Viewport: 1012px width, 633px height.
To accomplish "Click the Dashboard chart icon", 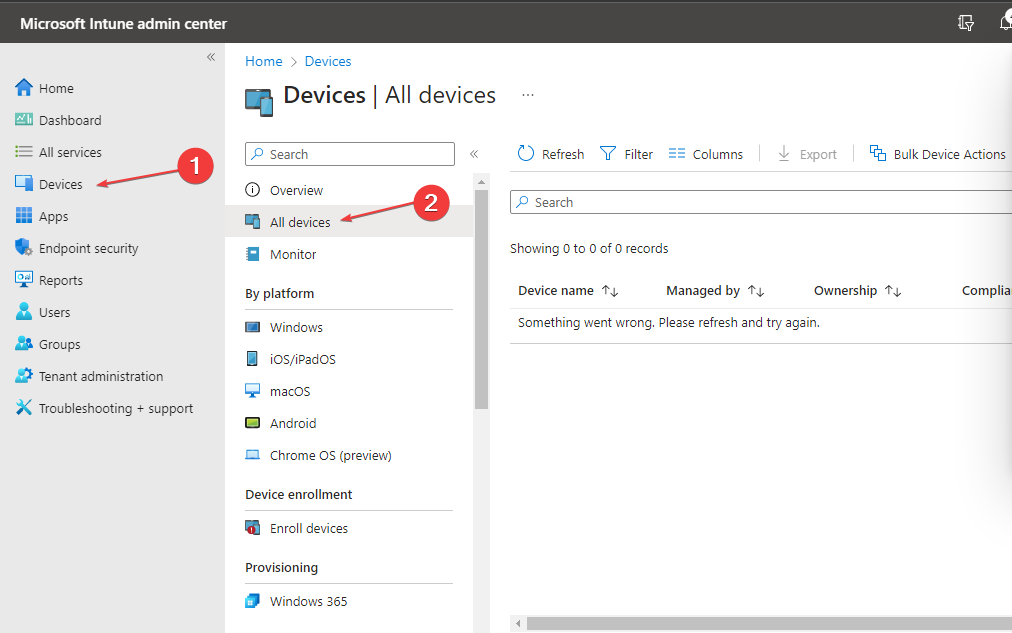I will pos(24,119).
